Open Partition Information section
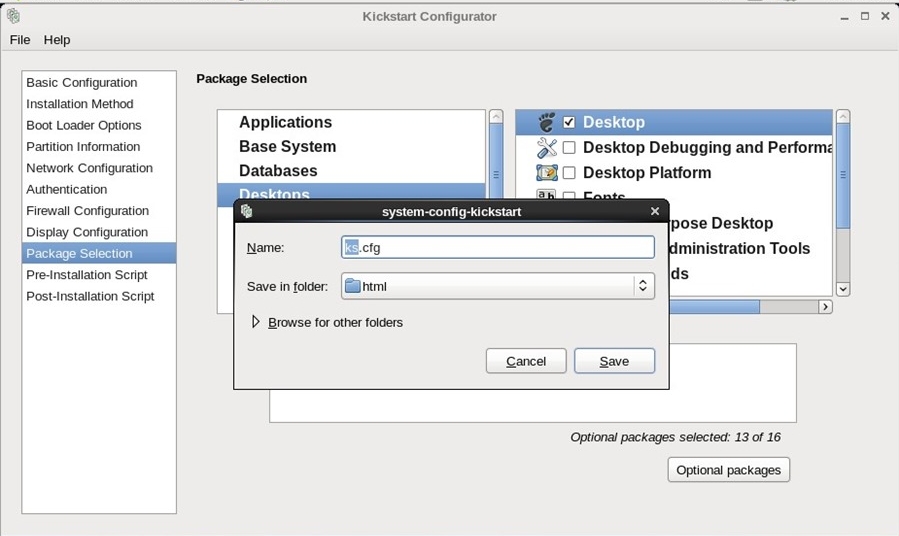The image size is (899, 536). pos(99,147)
